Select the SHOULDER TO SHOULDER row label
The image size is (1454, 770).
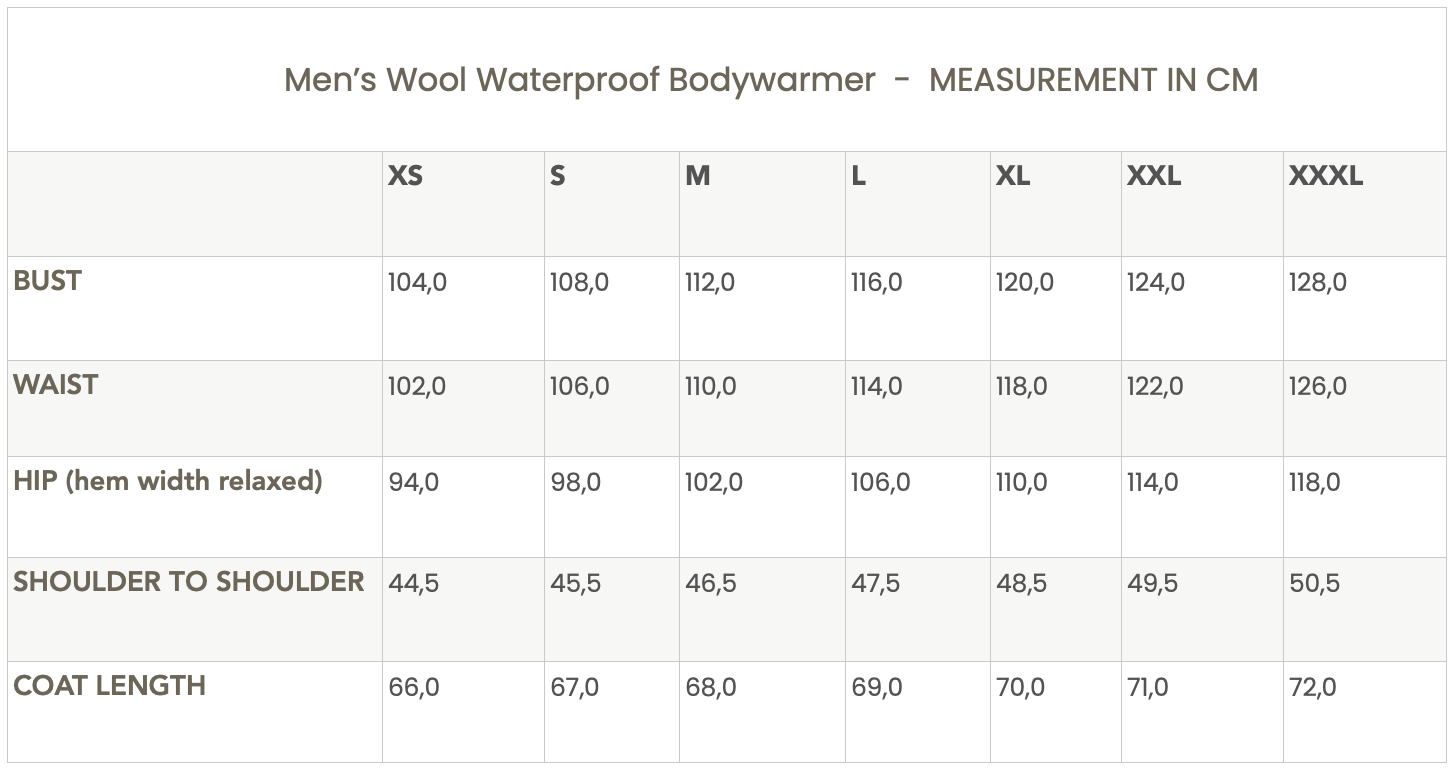[188, 582]
